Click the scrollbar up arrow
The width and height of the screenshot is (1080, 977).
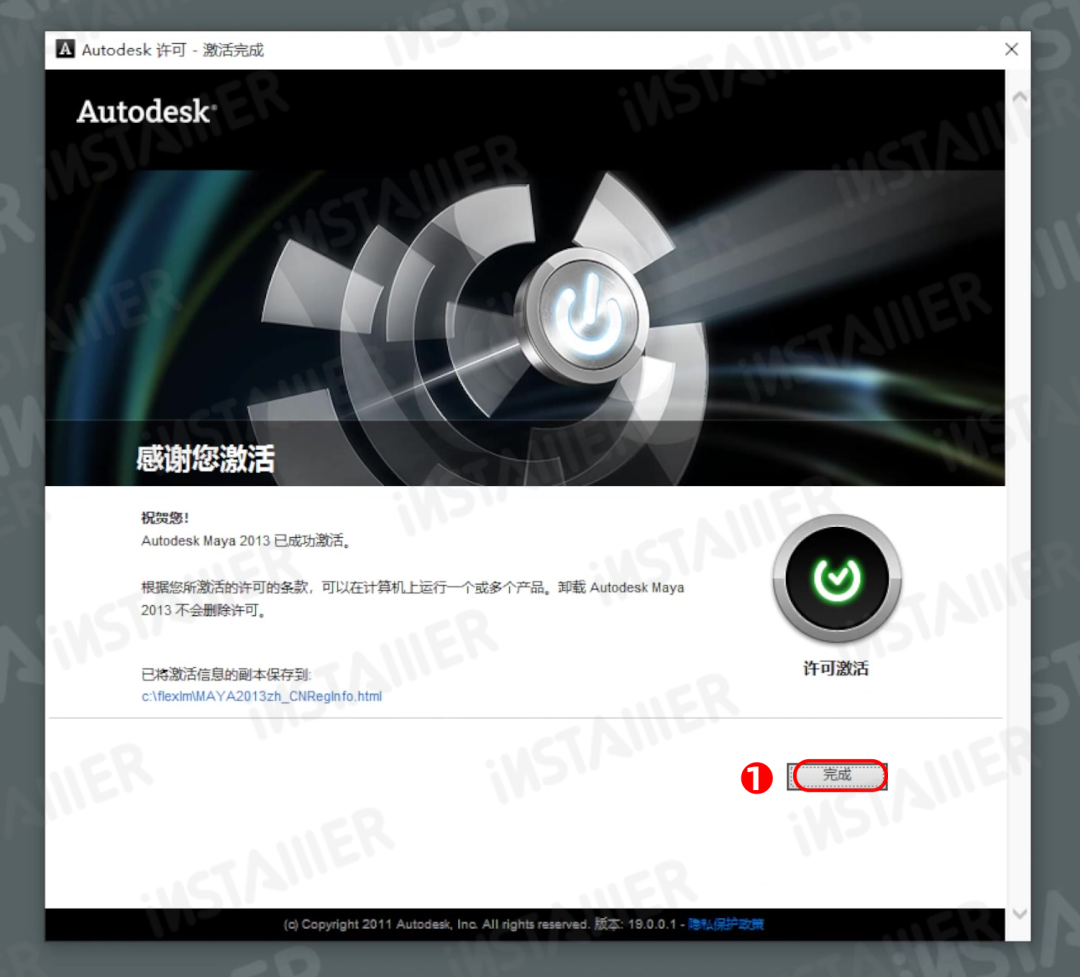(x=1019, y=98)
